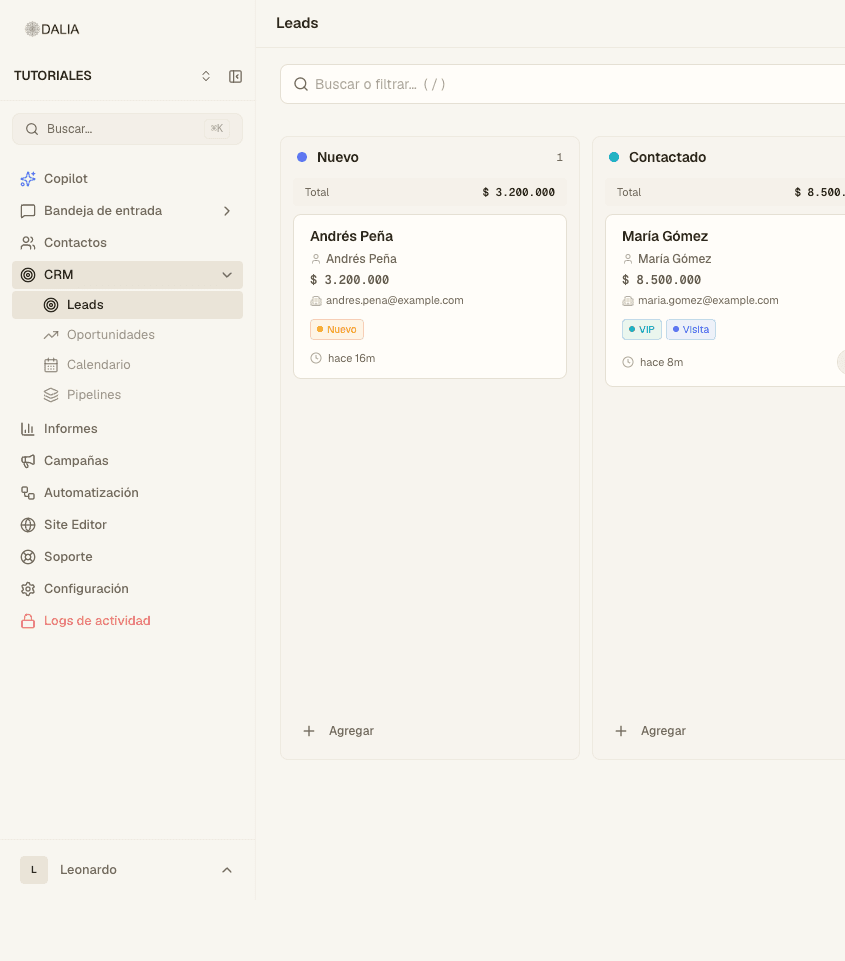Open the María Gómez lead card
Image resolution: width=845 pixels, height=961 pixels.
725,300
